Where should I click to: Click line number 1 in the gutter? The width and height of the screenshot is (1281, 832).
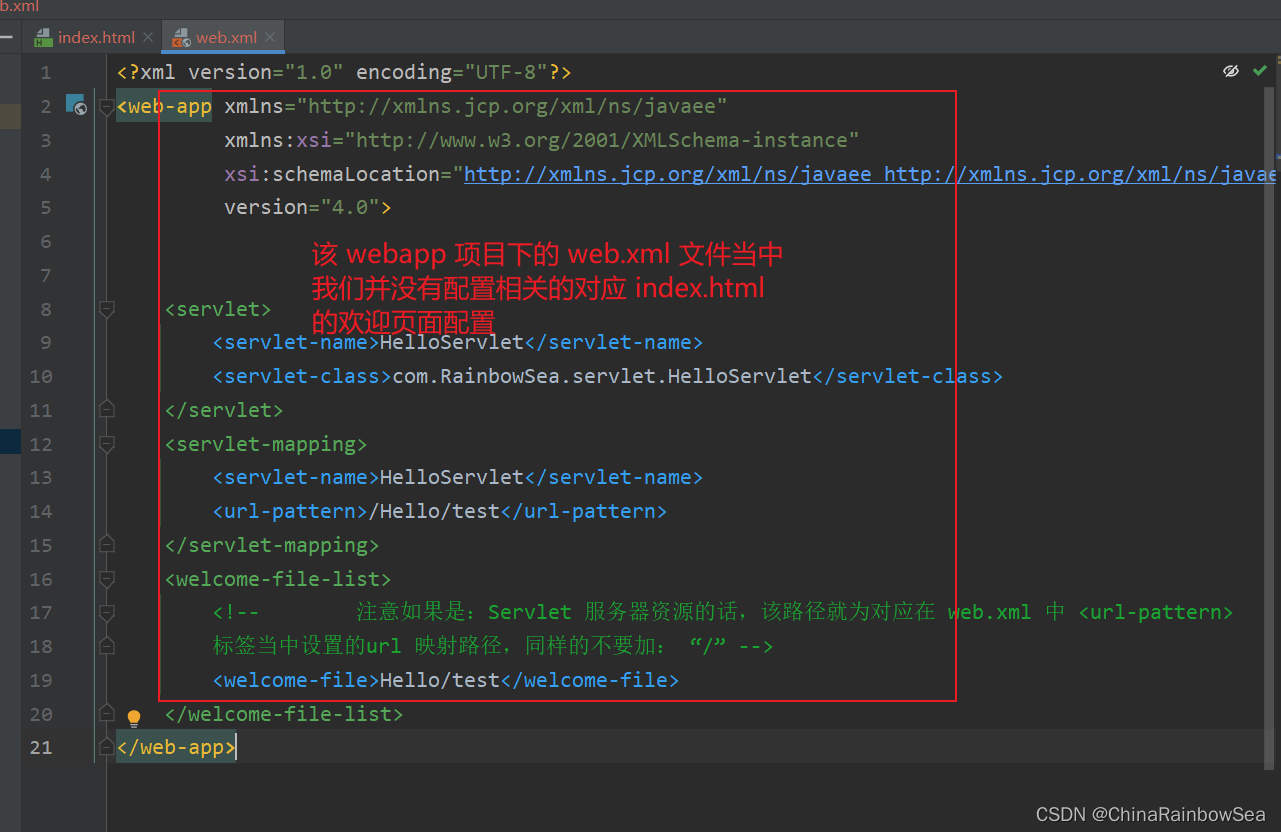pos(46,72)
